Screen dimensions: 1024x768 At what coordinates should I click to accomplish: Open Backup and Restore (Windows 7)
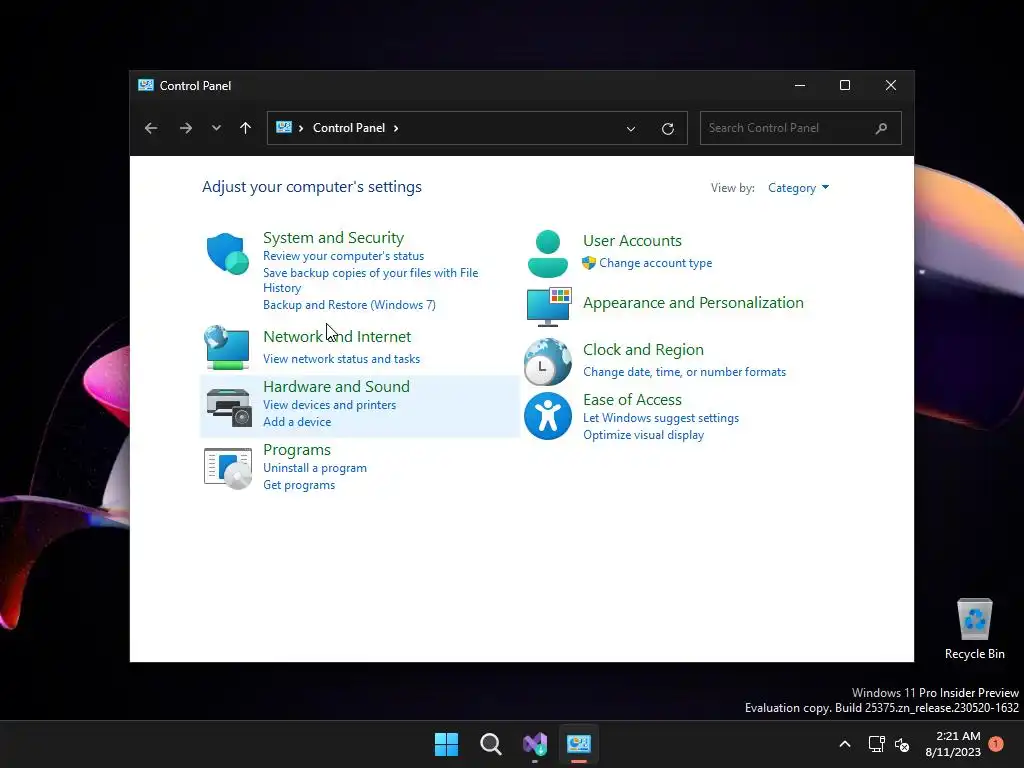(x=349, y=305)
